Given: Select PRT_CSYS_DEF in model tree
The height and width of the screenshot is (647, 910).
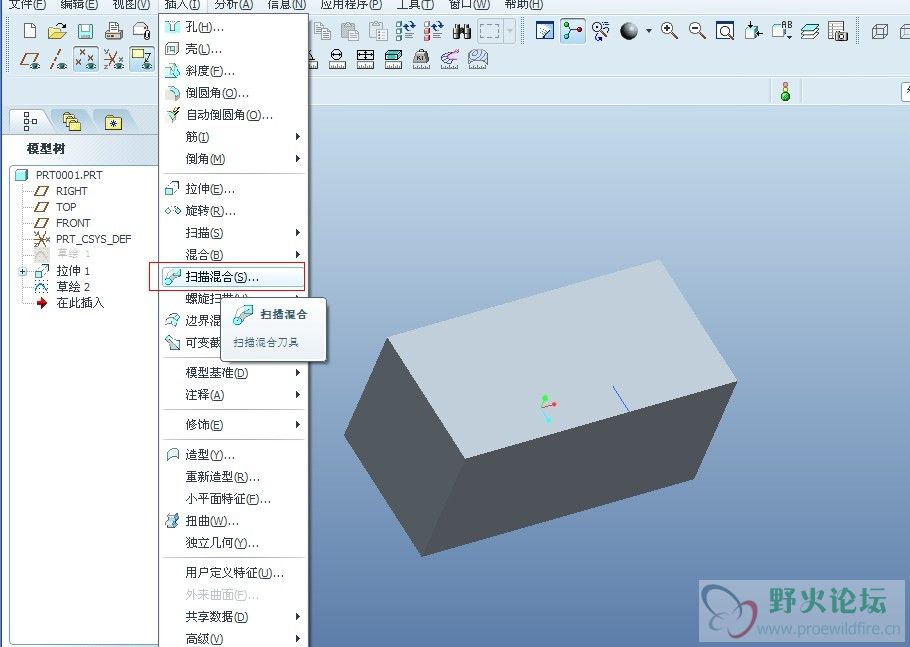Looking at the screenshot, I should (93, 239).
